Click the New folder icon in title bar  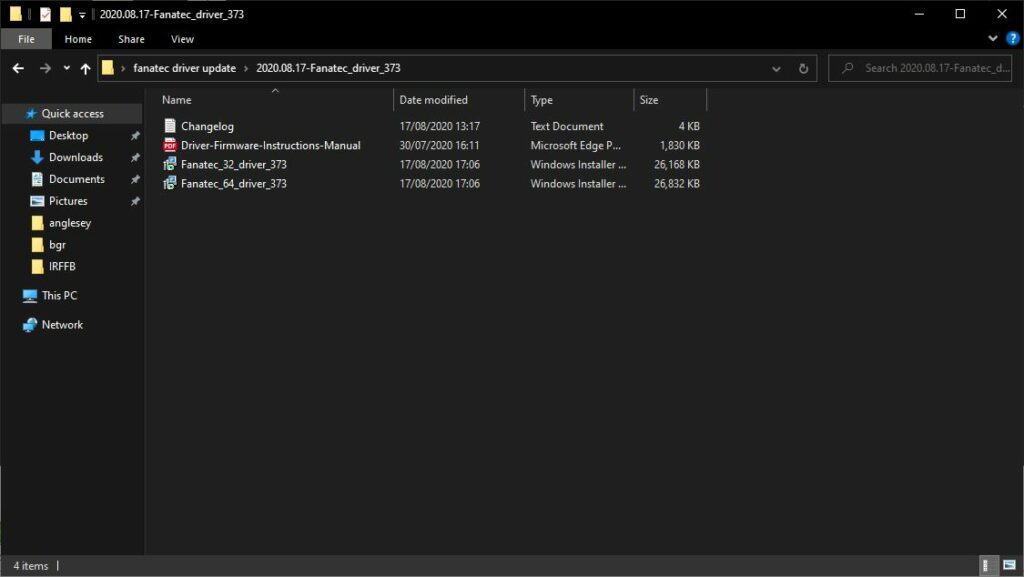point(65,14)
